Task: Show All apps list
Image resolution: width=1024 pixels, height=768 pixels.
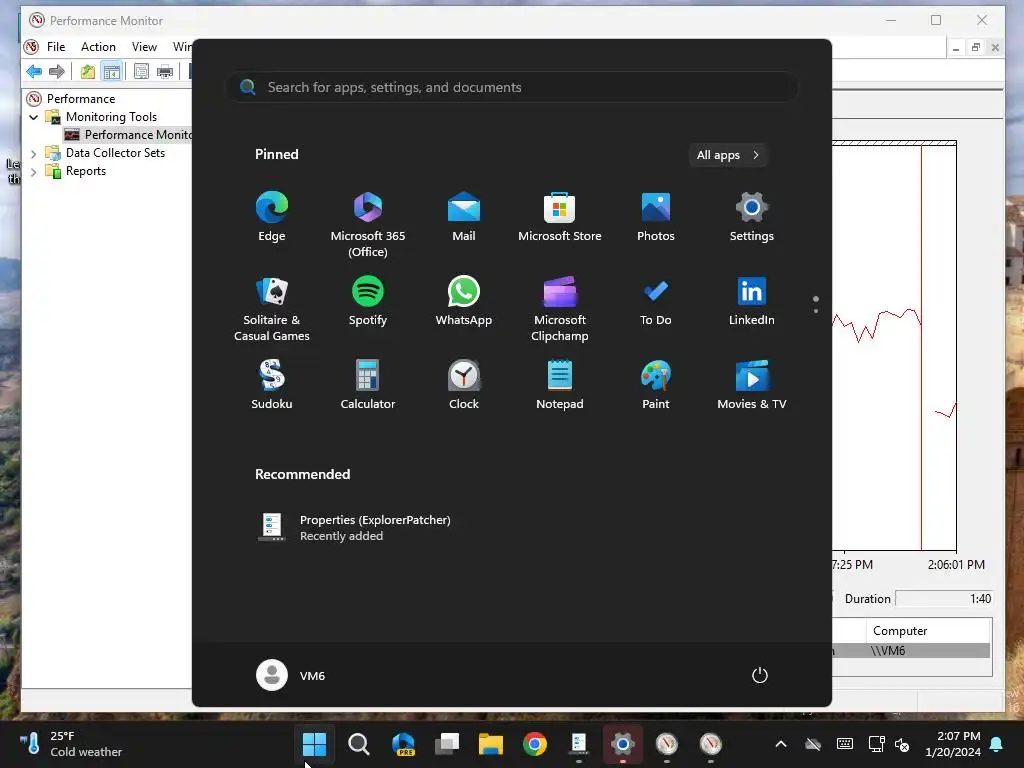Action: 728,155
